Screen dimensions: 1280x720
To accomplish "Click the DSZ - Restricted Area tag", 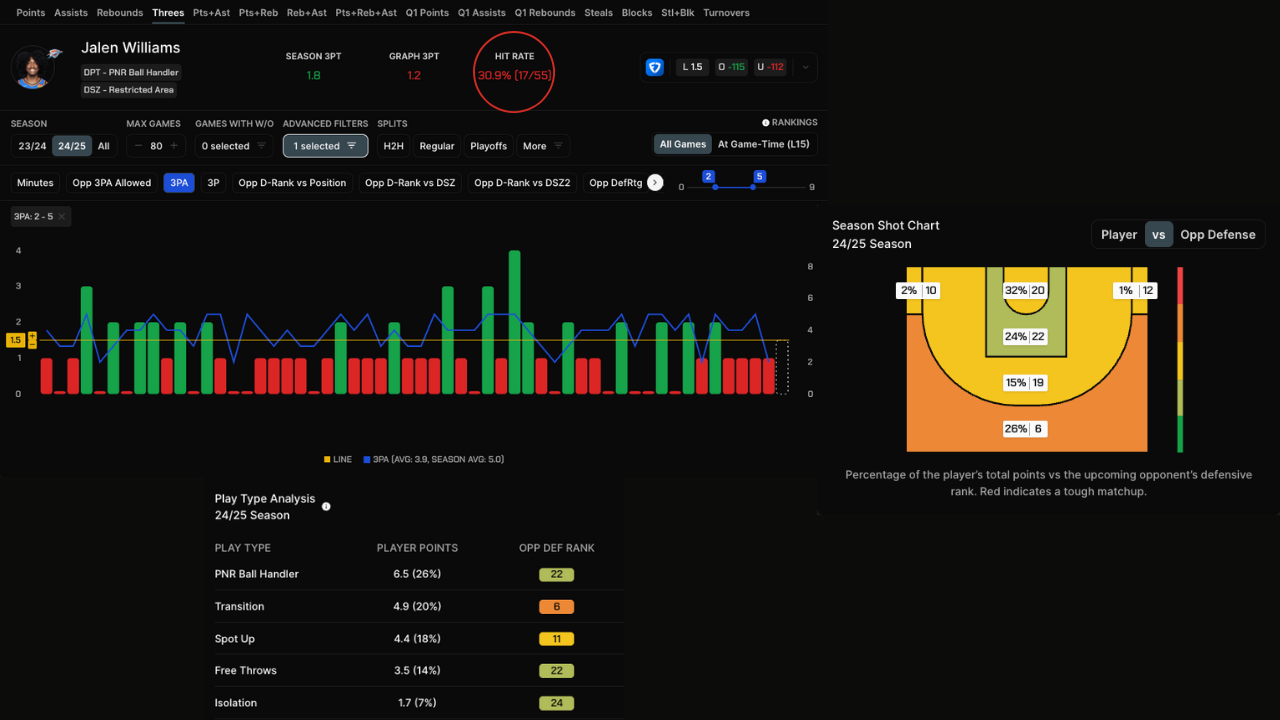I will (129, 90).
